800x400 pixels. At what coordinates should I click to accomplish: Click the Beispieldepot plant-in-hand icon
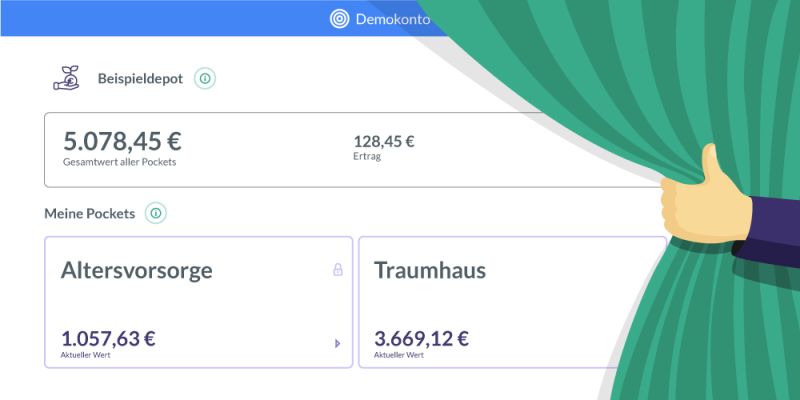pyautogui.click(x=66, y=78)
